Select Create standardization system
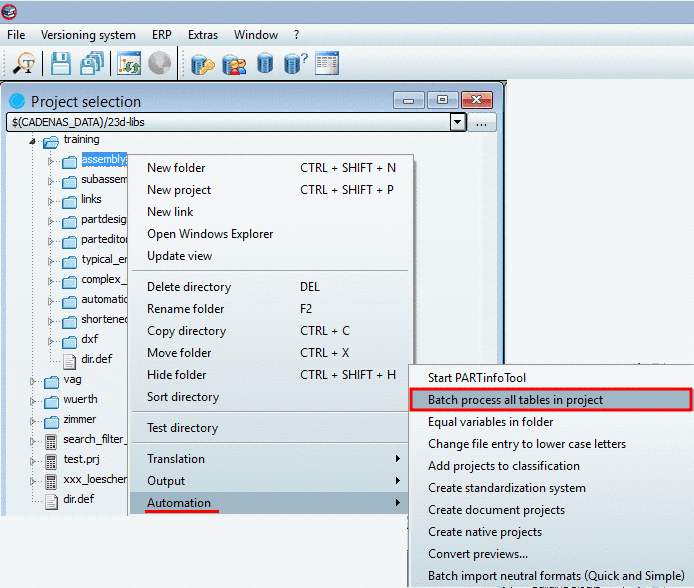The width and height of the screenshot is (694, 588). coord(551,488)
